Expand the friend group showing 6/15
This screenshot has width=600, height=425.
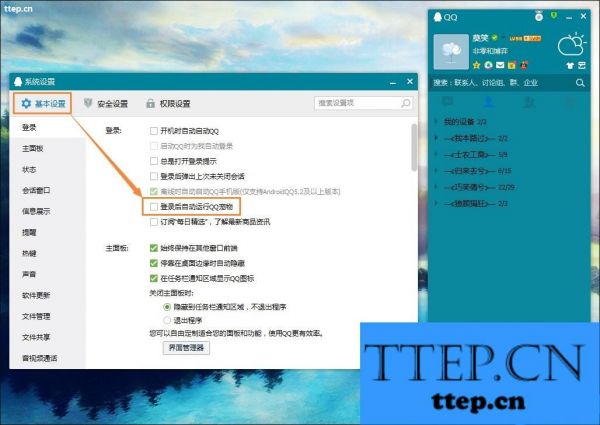click(436, 171)
